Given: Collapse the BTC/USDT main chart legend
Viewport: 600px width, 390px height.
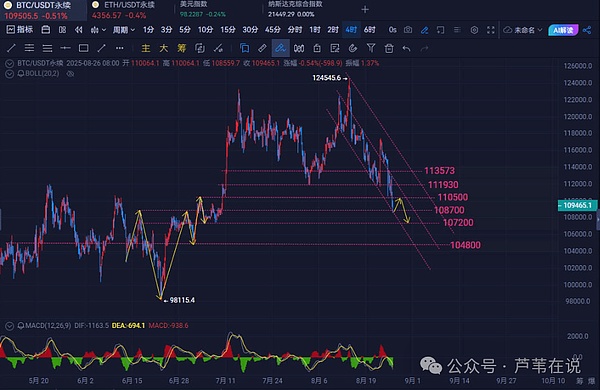Looking at the screenshot, I should [x=9, y=64].
